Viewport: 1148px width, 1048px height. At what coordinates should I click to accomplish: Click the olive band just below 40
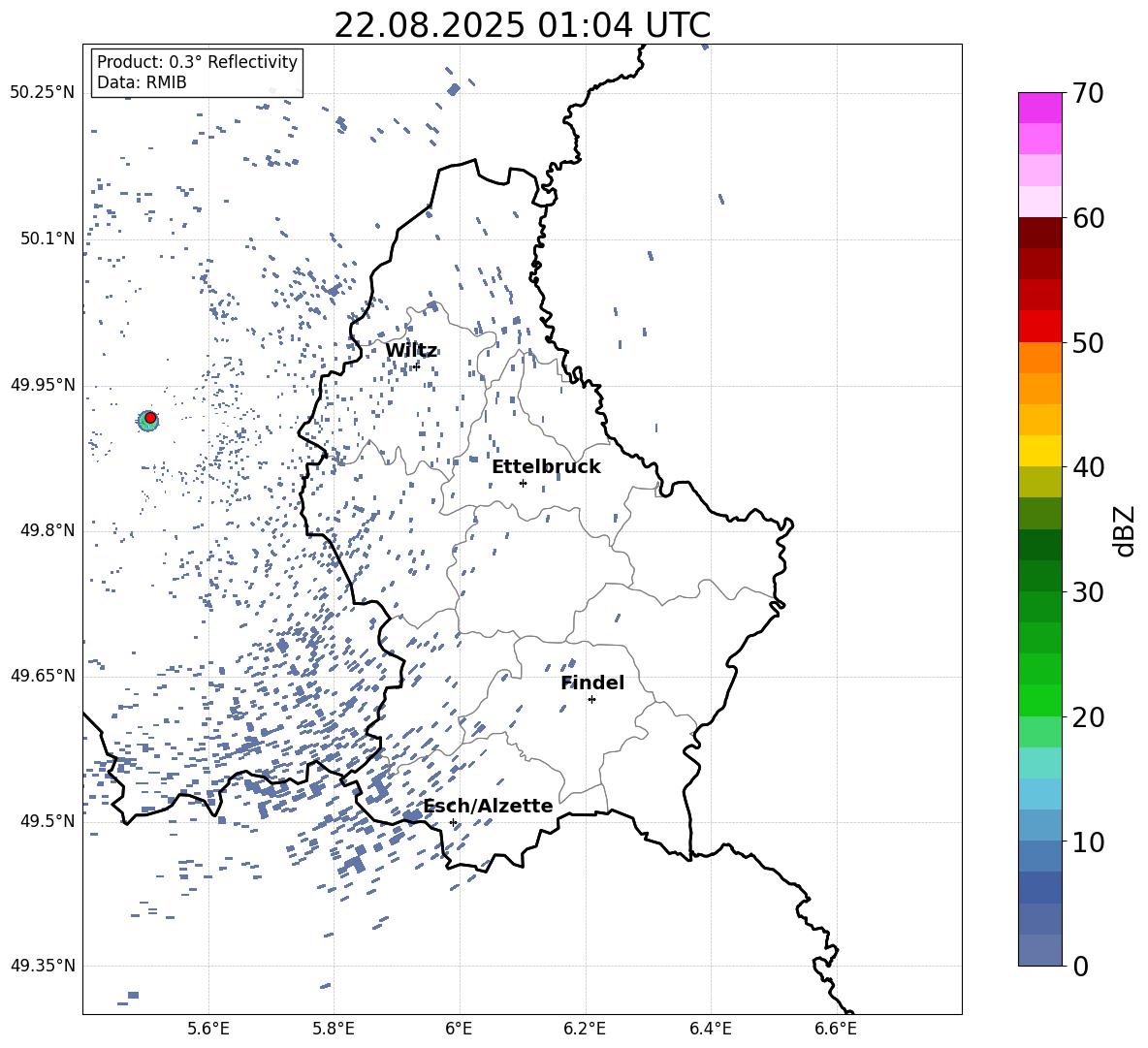pos(1040,482)
